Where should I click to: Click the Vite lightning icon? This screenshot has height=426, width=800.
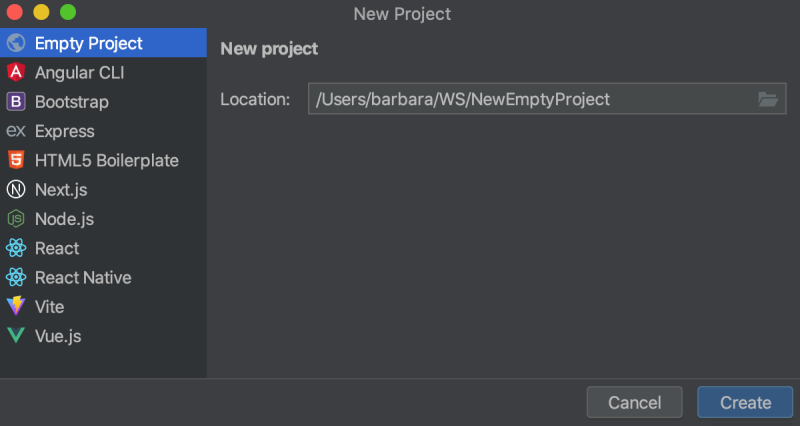click(16, 306)
